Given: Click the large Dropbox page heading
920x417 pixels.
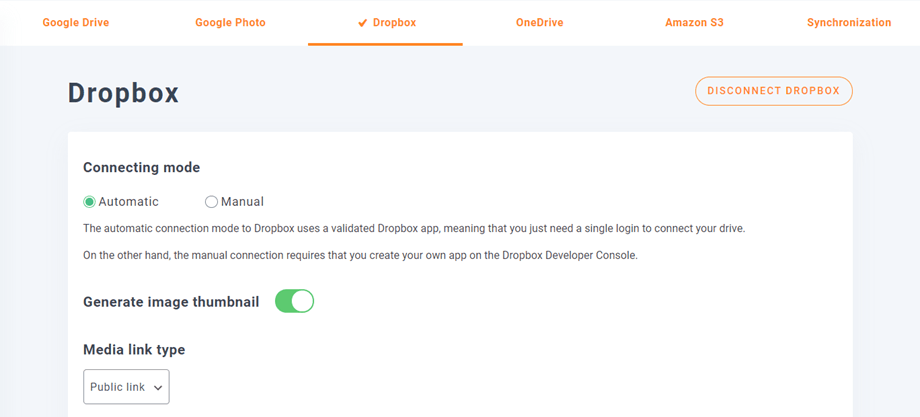Looking at the screenshot, I should pos(123,93).
